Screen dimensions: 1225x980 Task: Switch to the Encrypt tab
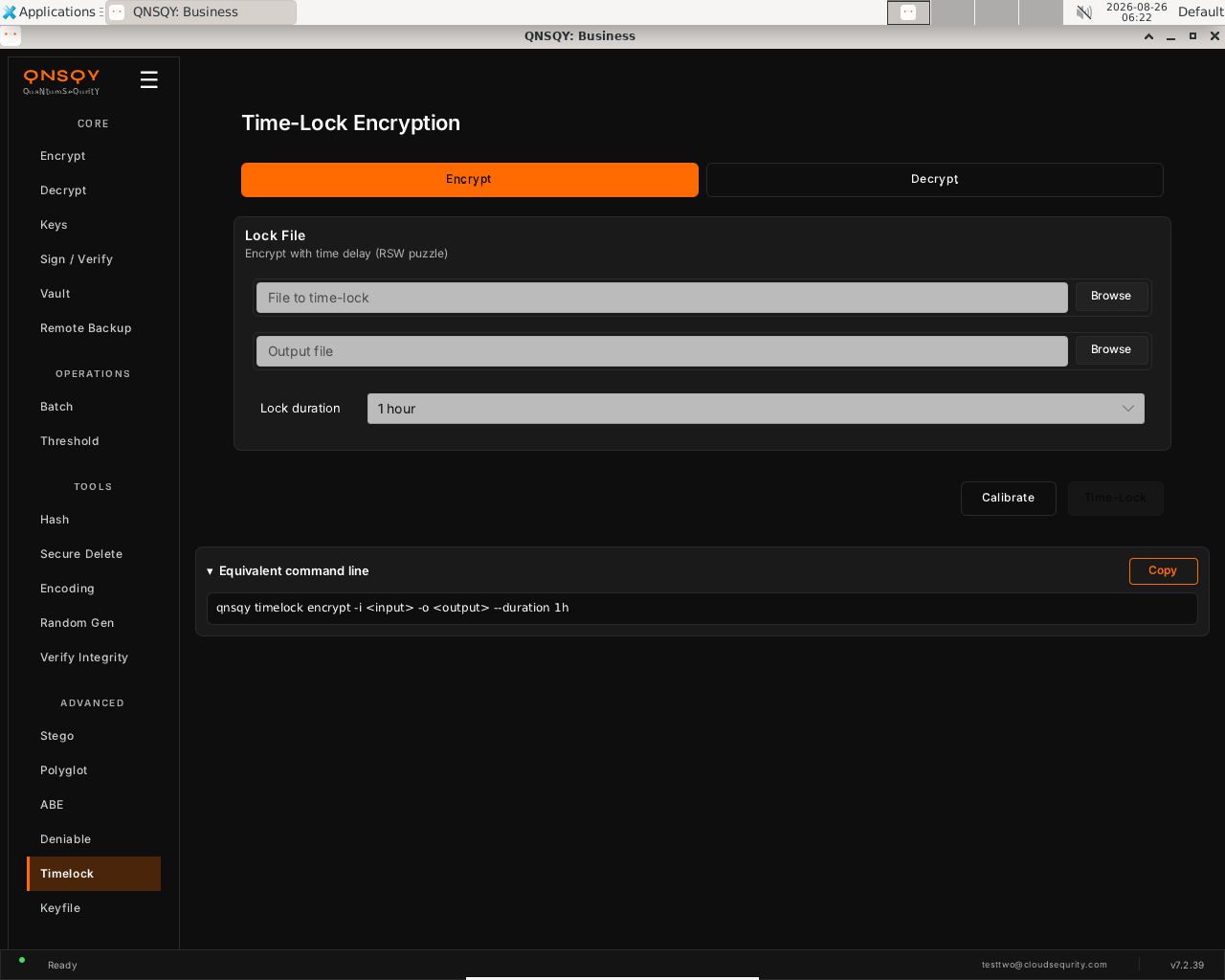pos(470,180)
